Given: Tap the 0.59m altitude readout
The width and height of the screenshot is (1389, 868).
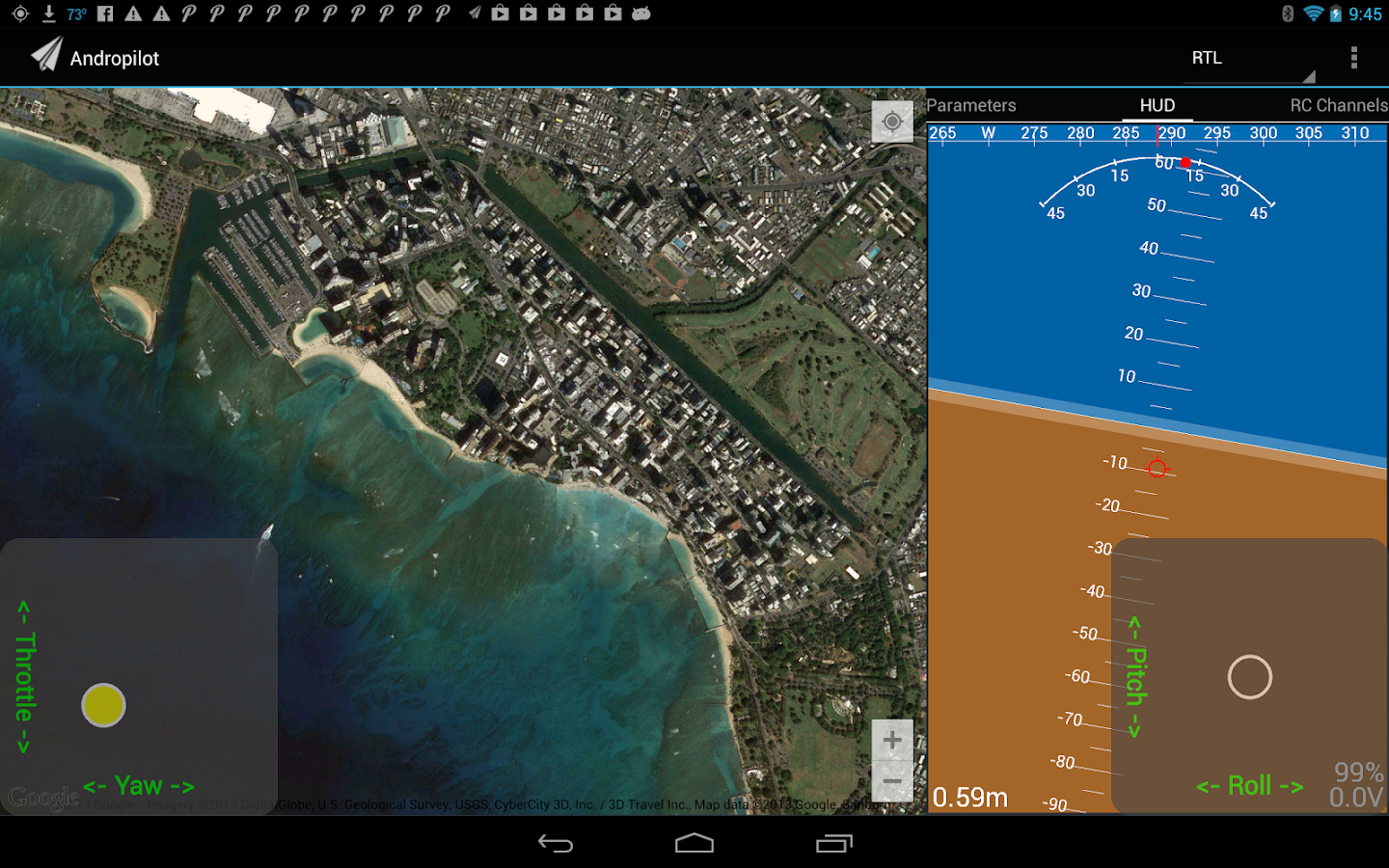Looking at the screenshot, I should pos(970,798).
